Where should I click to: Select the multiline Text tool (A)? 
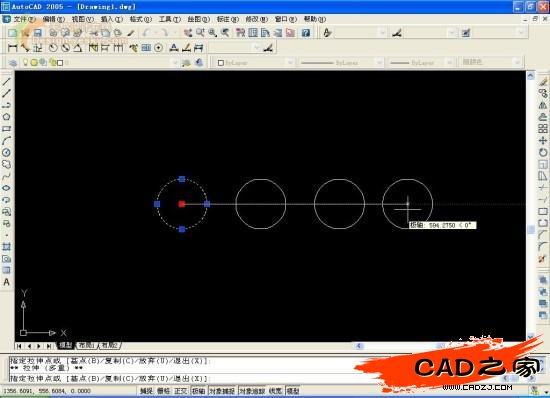[x=7, y=282]
